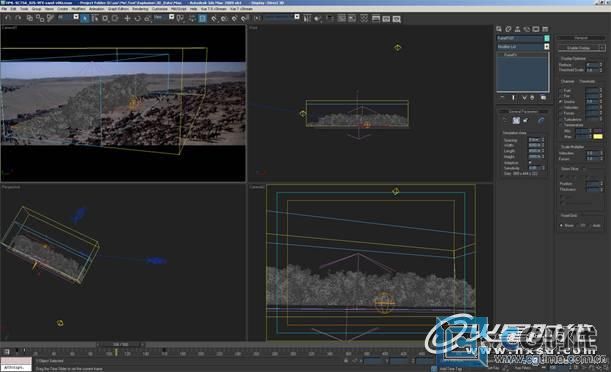
Task: Click the time slider handle on the track bar
Action: (x=120, y=344)
